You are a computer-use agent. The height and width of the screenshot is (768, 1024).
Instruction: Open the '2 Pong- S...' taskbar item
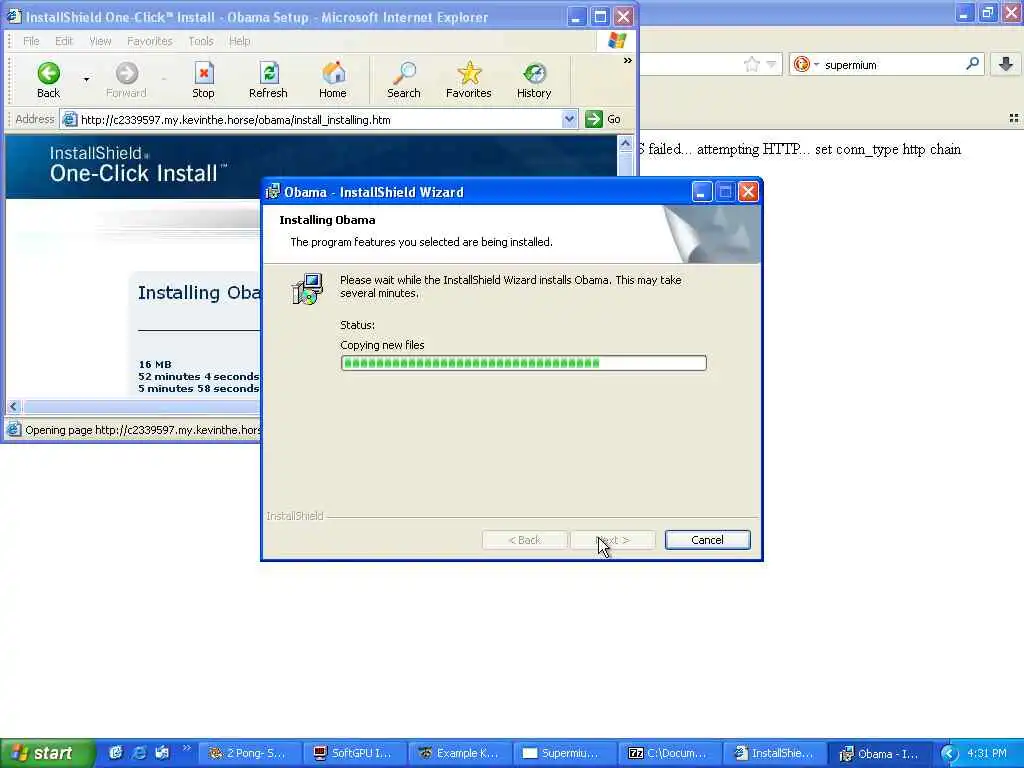(x=249, y=753)
